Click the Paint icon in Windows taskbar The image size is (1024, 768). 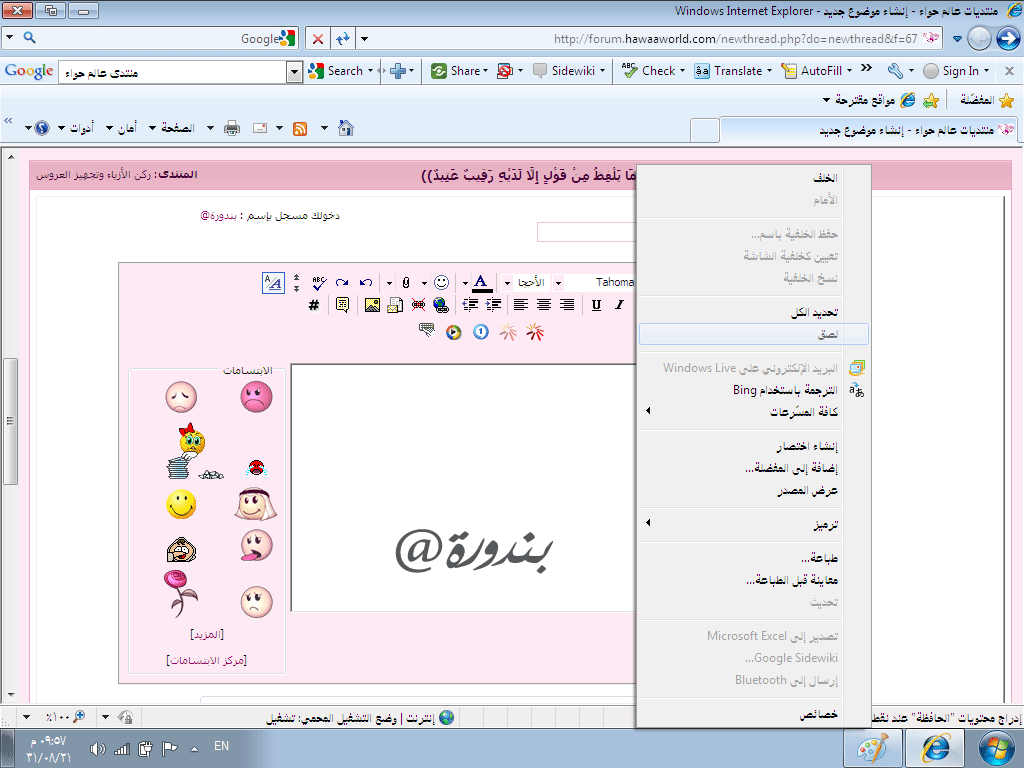872,748
